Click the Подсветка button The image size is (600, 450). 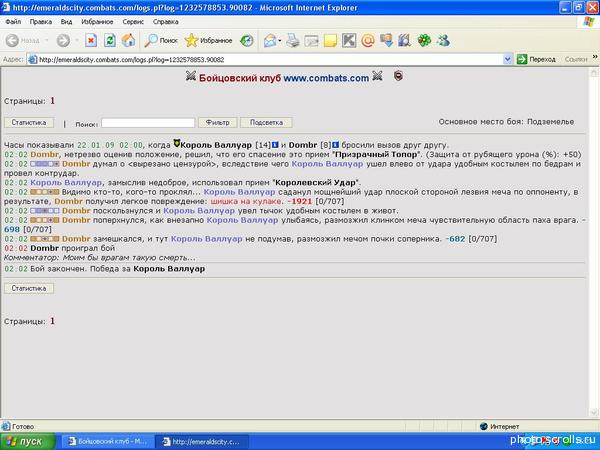(x=266, y=122)
